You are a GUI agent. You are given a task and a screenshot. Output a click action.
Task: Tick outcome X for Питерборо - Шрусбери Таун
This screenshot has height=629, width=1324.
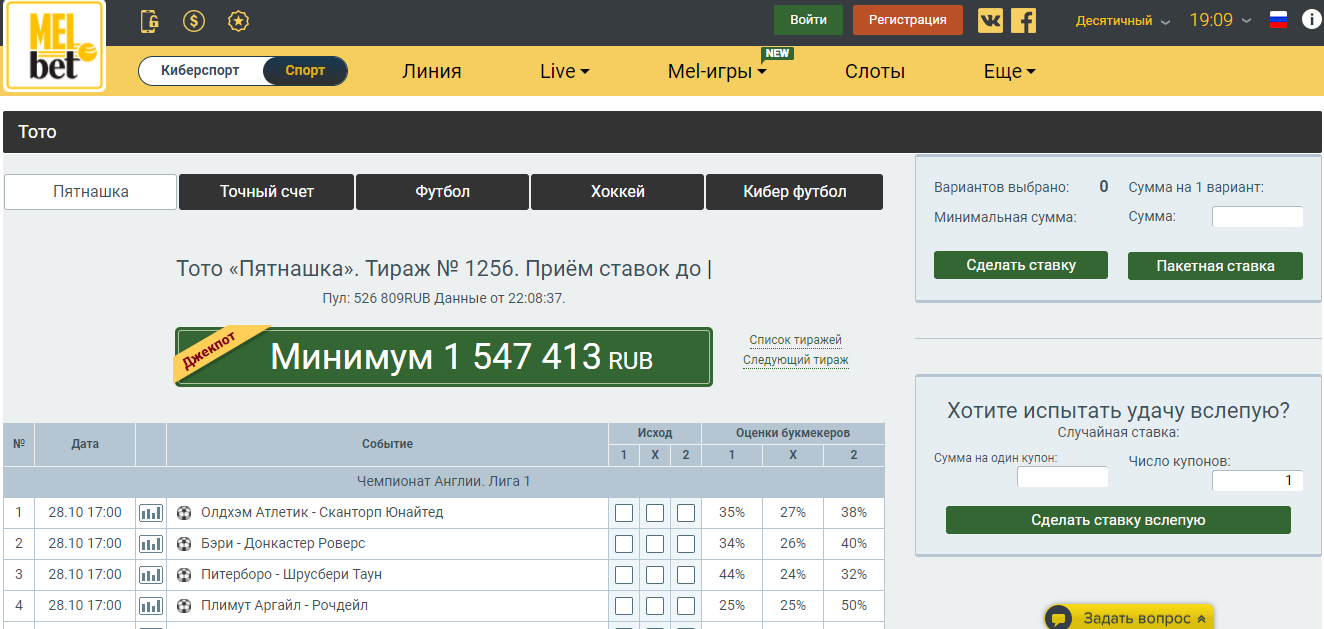coord(655,575)
